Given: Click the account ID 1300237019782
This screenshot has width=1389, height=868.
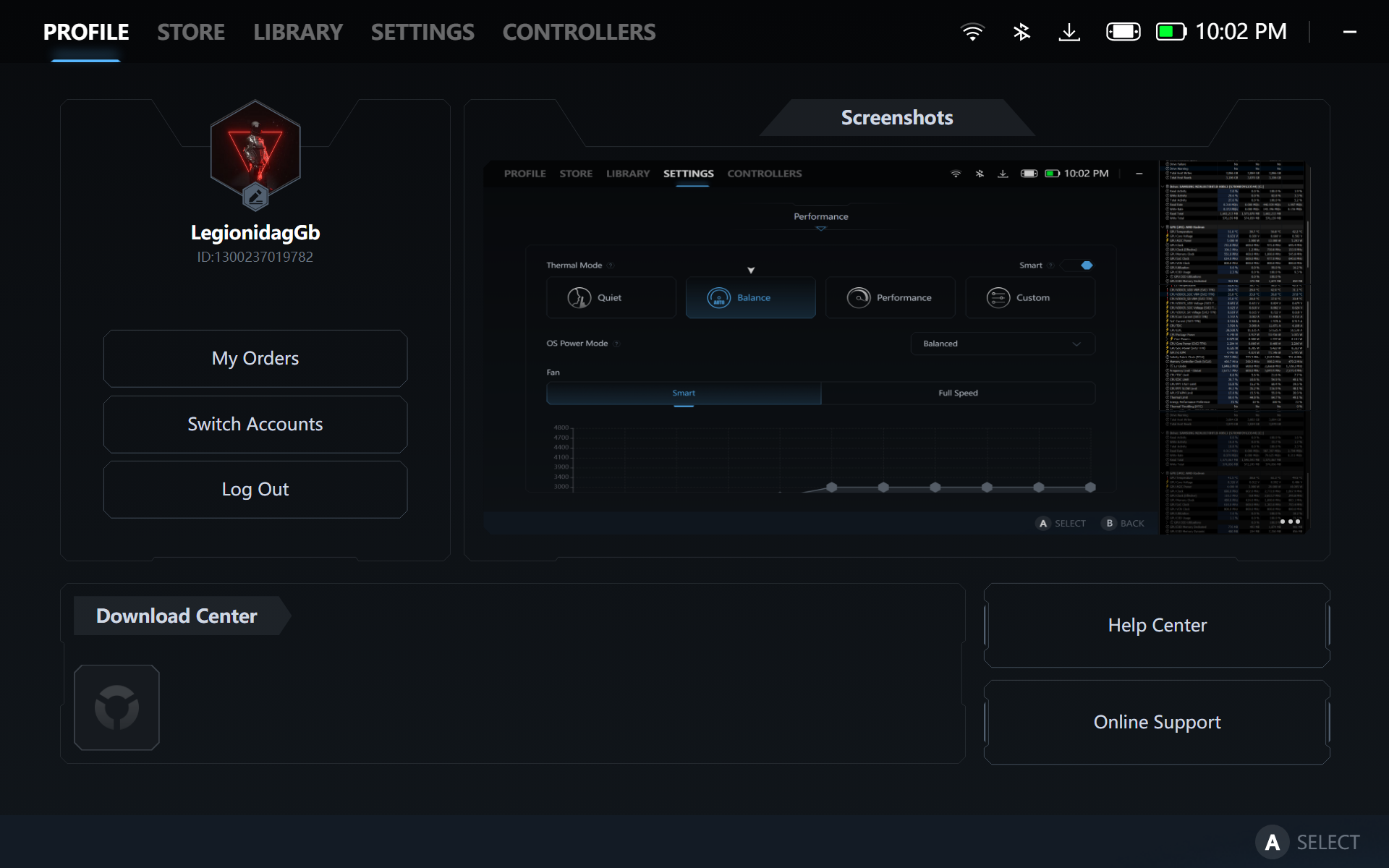Looking at the screenshot, I should (x=255, y=258).
